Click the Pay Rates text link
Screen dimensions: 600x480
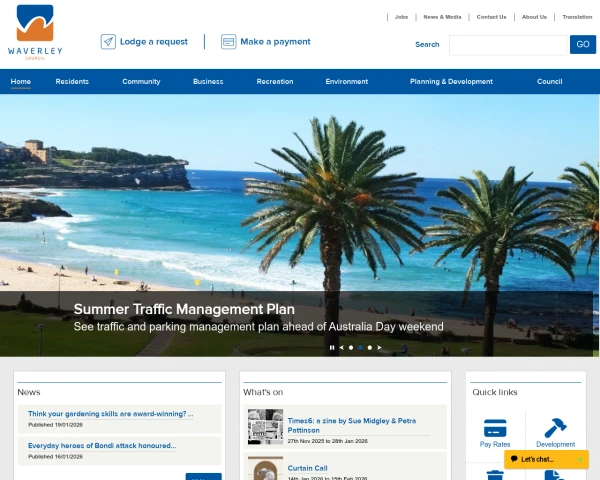pos(495,444)
